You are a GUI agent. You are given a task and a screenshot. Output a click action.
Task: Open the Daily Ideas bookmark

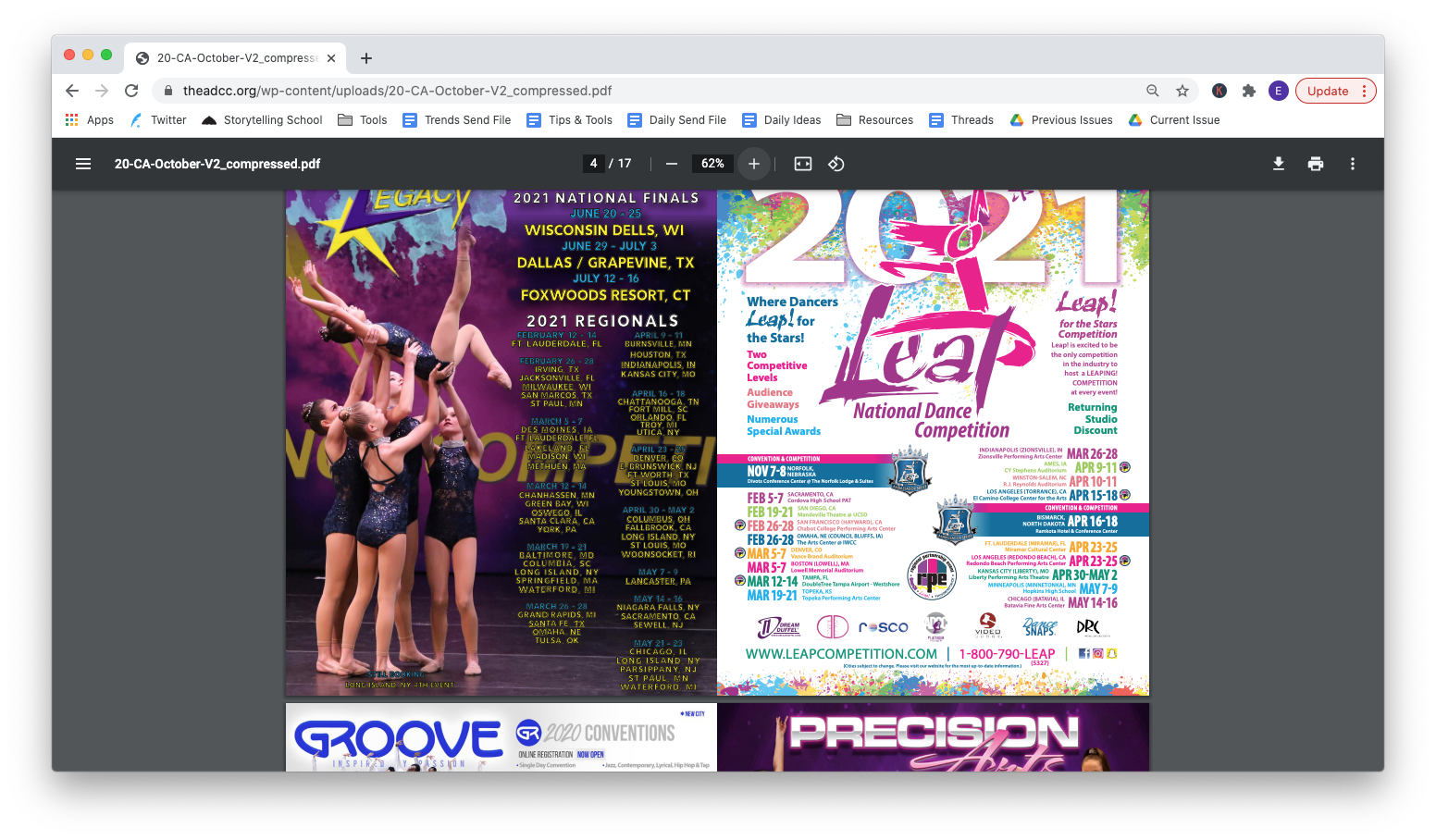(782, 120)
